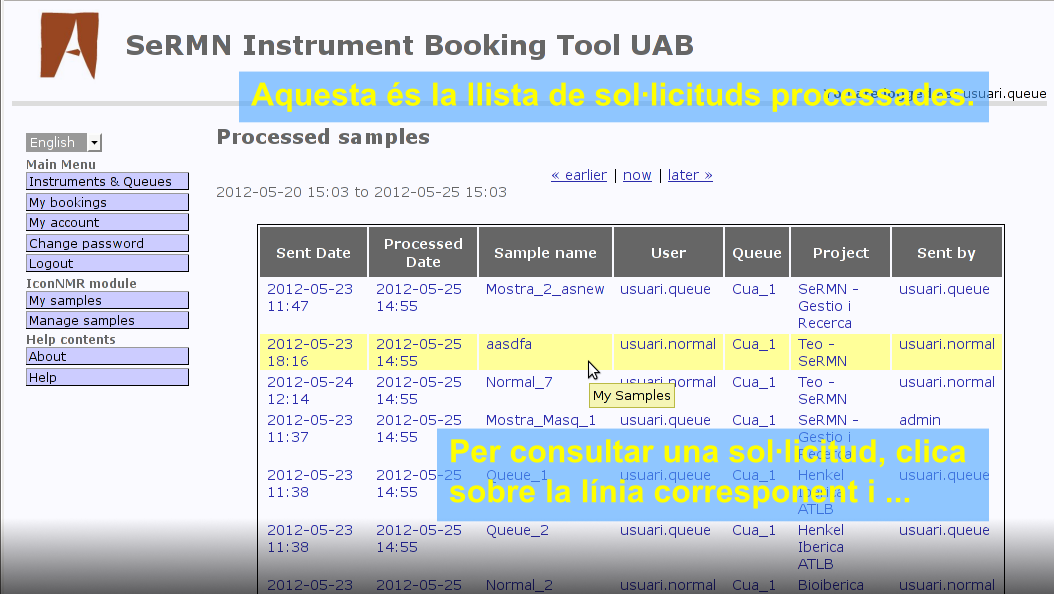The image size is (1054, 594).
Task: Click project SeRMN - Gestio i Recerca, first row
Action: tap(828, 306)
